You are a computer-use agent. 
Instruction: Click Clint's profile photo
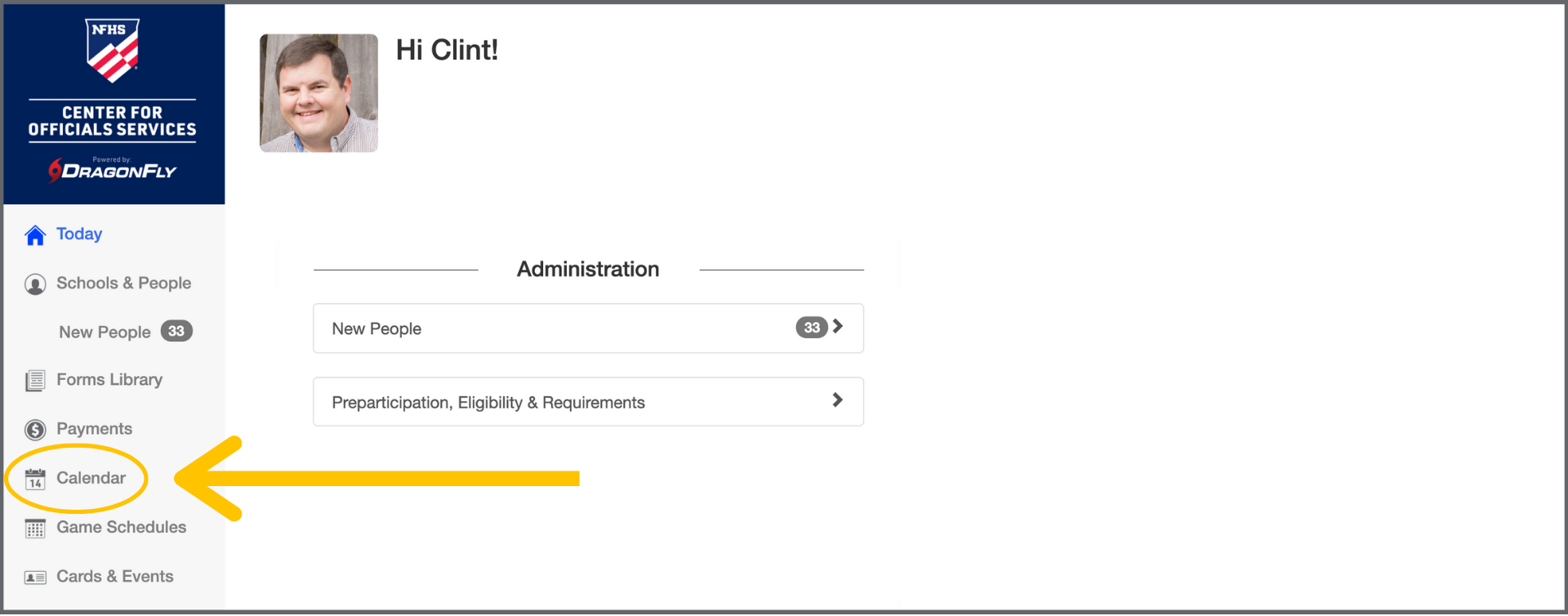pyautogui.click(x=318, y=93)
